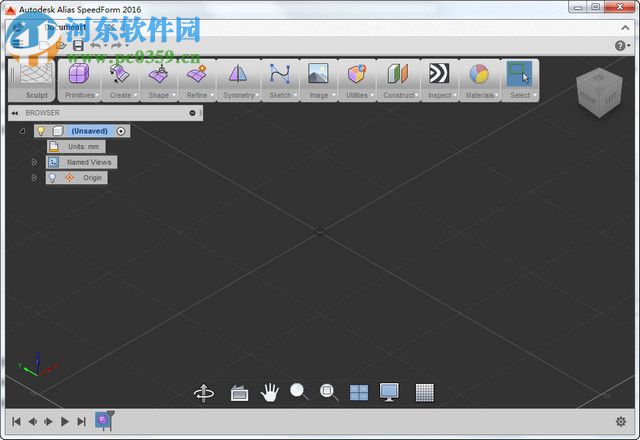
Task: Click the Orbit navigation tool
Action: [204, 393]
